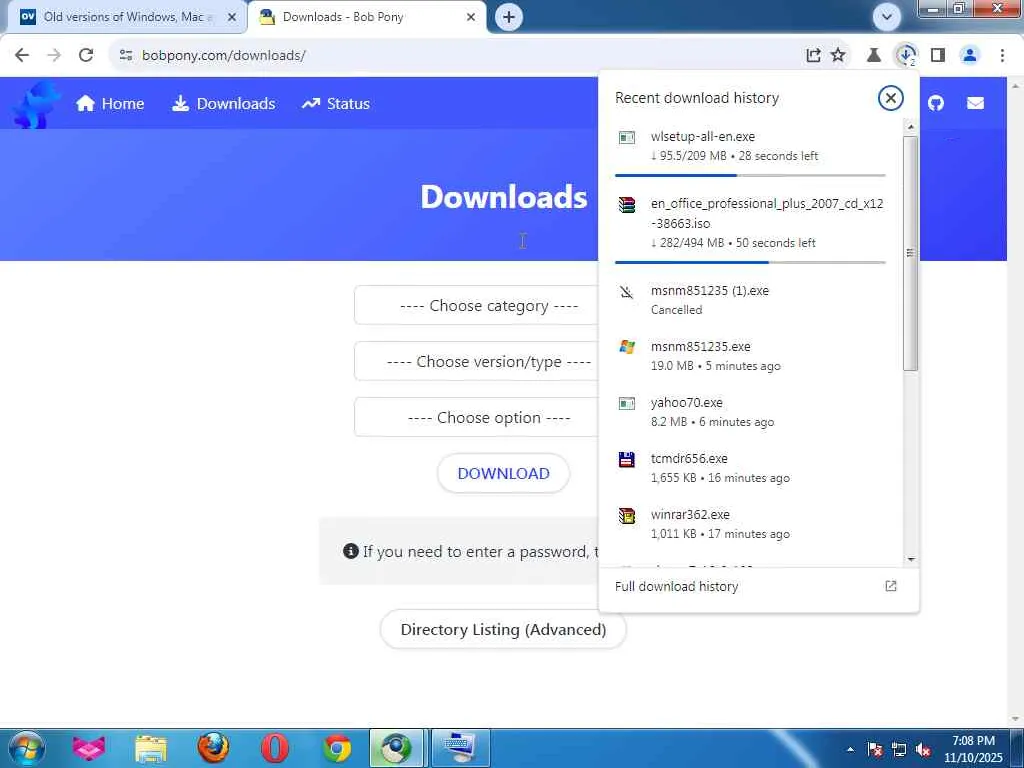Viewport: 1024px width, 768px height.
Task: Click the Bob Pony site logo
Action: click(36, 104)
